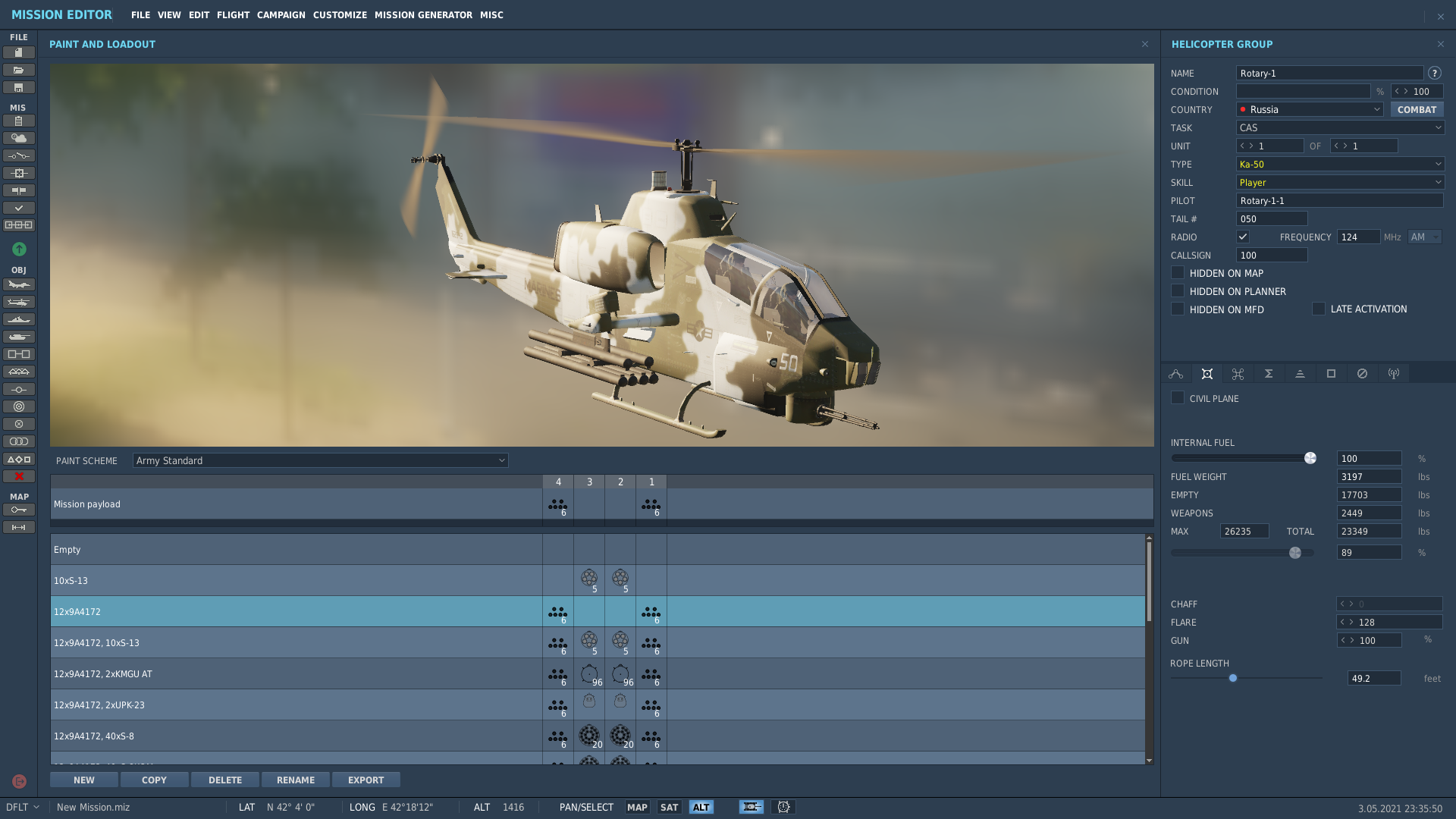The width and height of the screenshot is (1456, 819).
Task: Click the red exit icon at sidebar bottom
Action: point(19,781)
